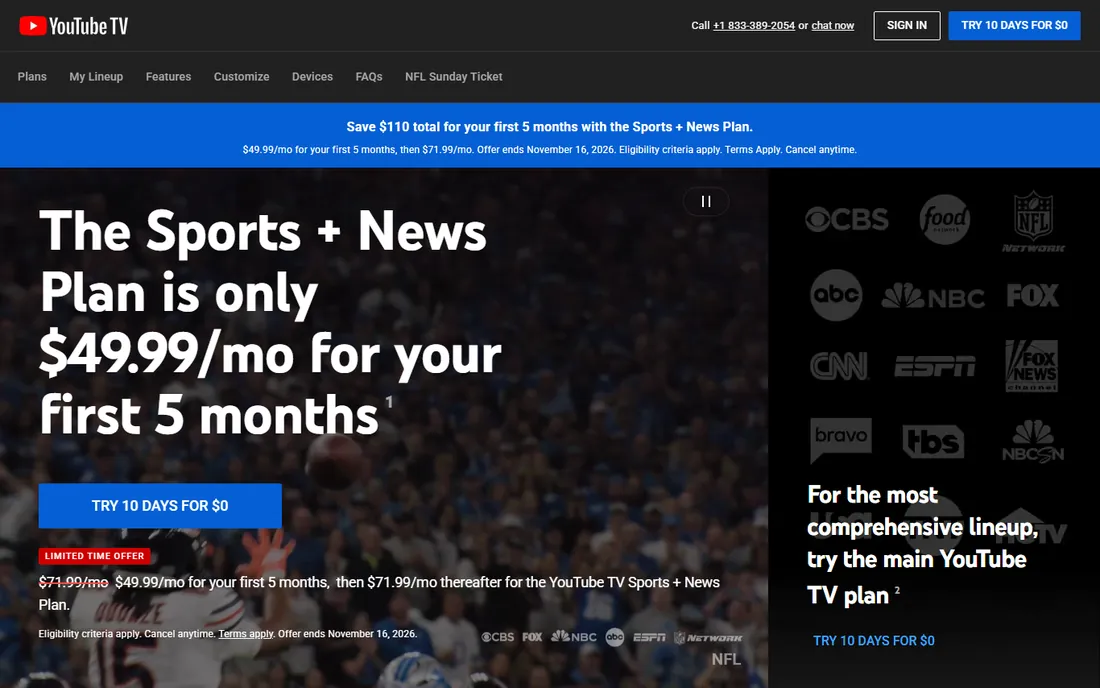Screen dimensions: 1100x688
Task: Call the +1 833-389-2054 phone link
Action: click(x=753, y=25)
